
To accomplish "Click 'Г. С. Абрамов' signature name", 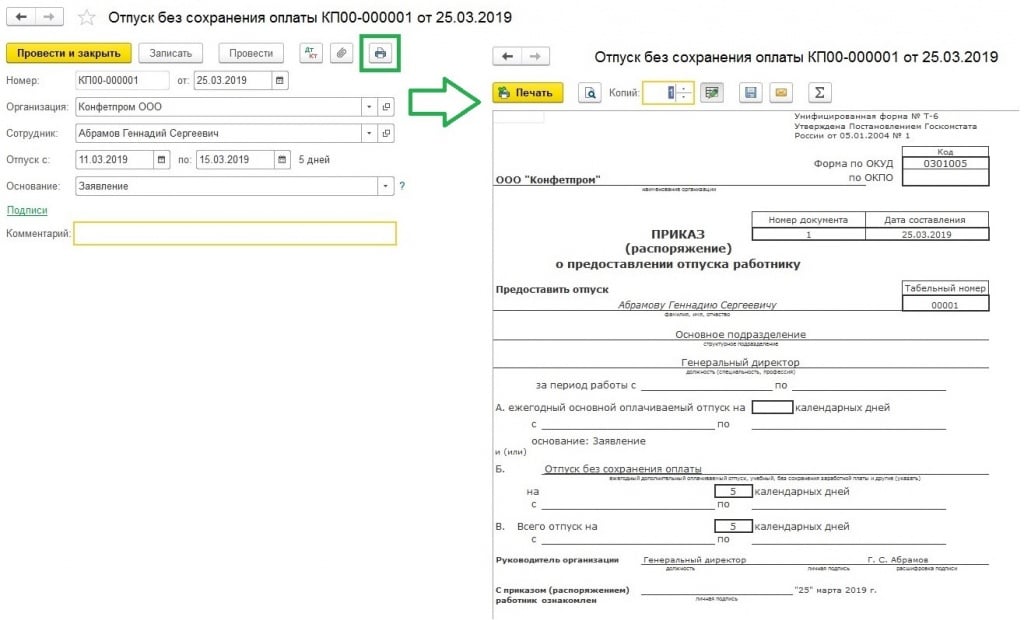I will [x=897, y=559].
